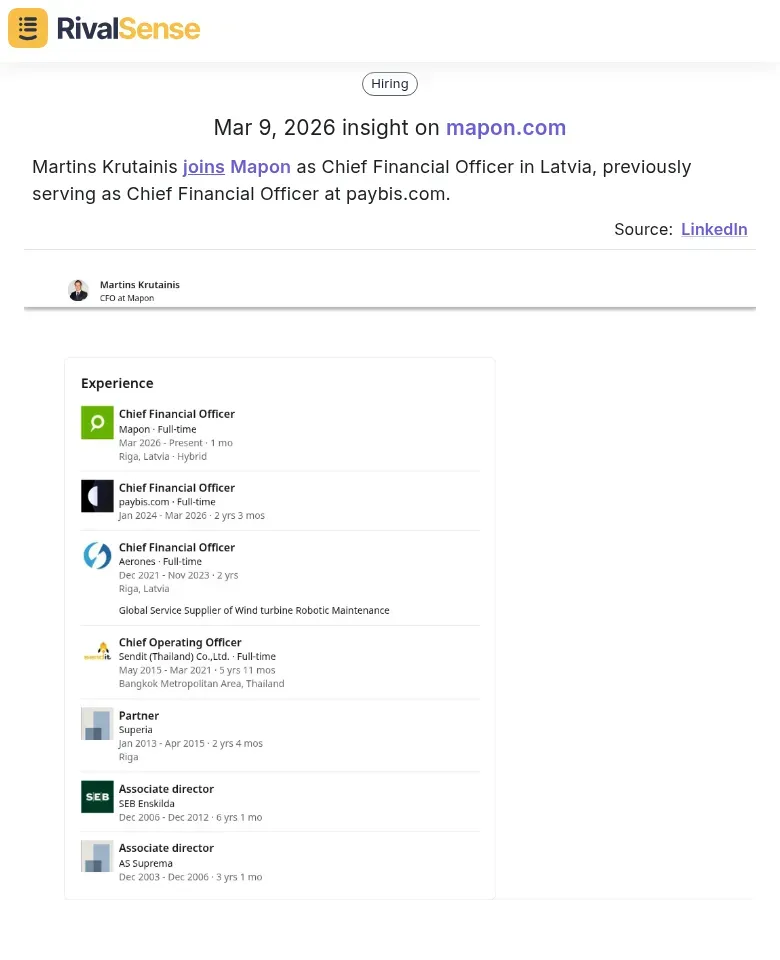Select the green Mapon company logo
The height and width of the screenshot is (960, 780).
(96, 422)
